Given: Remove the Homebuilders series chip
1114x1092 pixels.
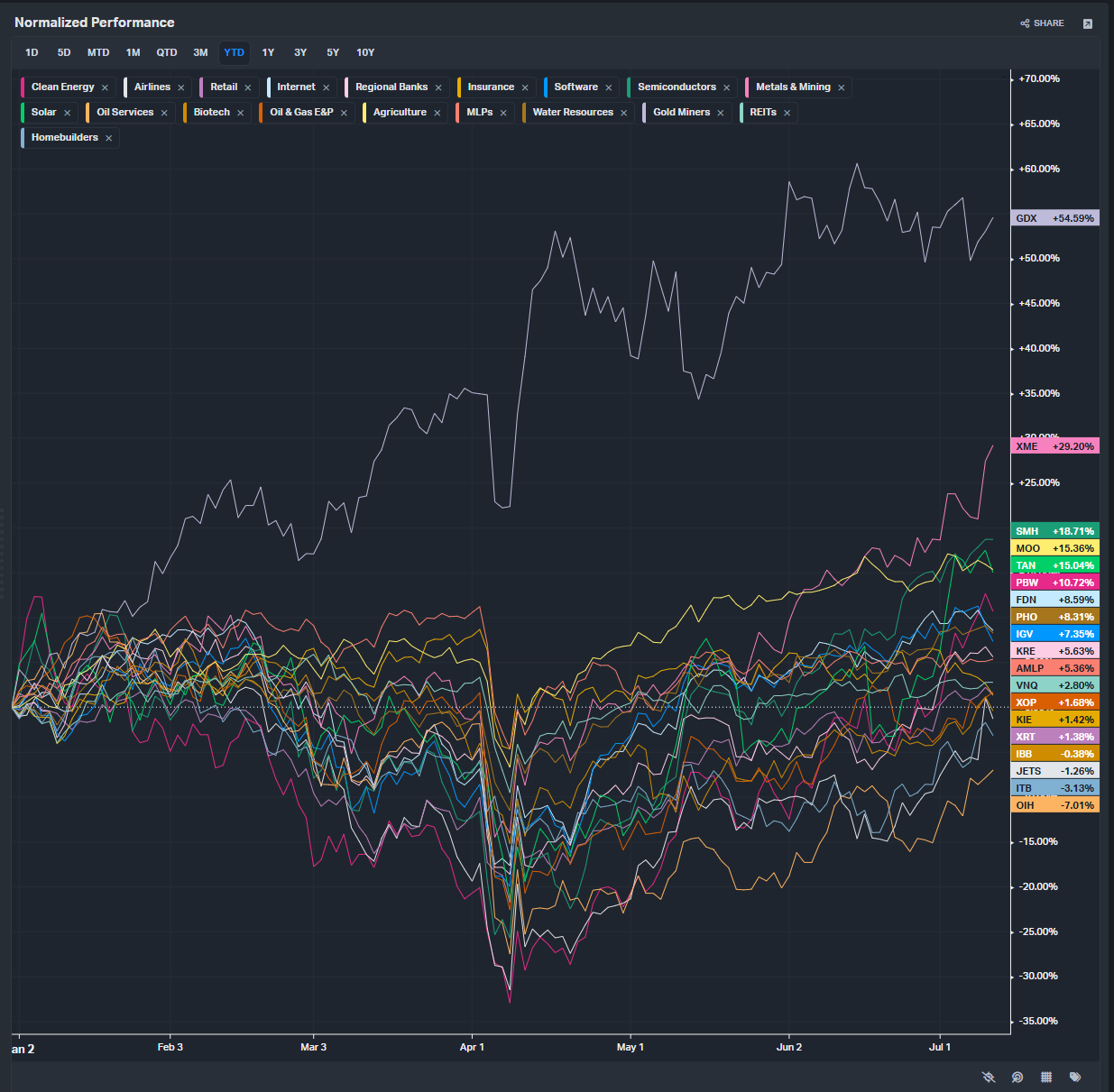Looking at the screenshot, I should 108,138.
